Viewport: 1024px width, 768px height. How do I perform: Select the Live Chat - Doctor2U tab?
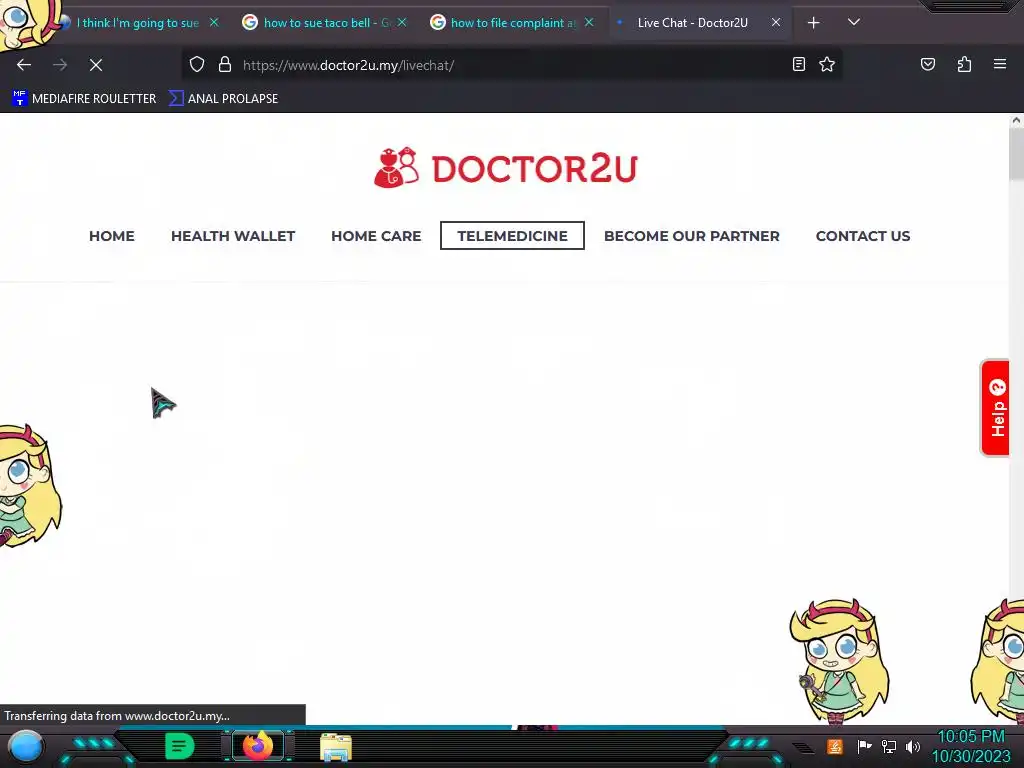click(x=693, y=23)
